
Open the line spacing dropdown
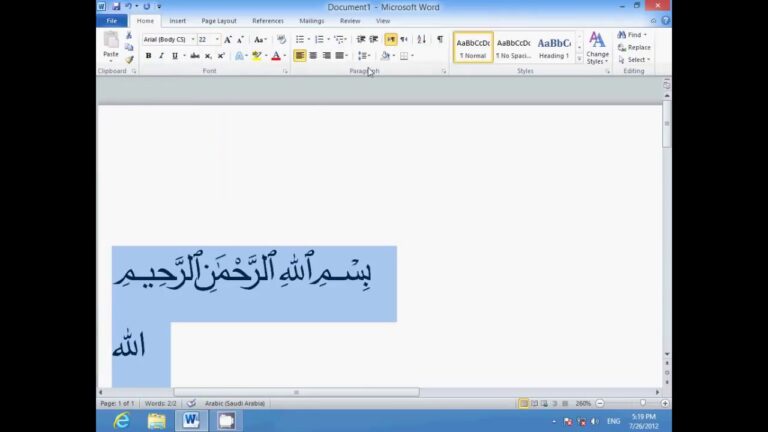tap(364, 56)
